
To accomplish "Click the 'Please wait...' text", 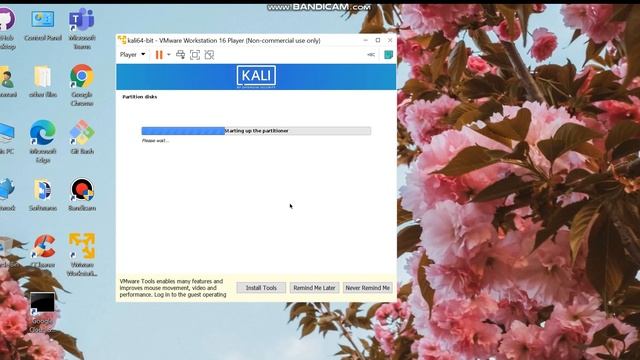I will [x=155, y=140].
